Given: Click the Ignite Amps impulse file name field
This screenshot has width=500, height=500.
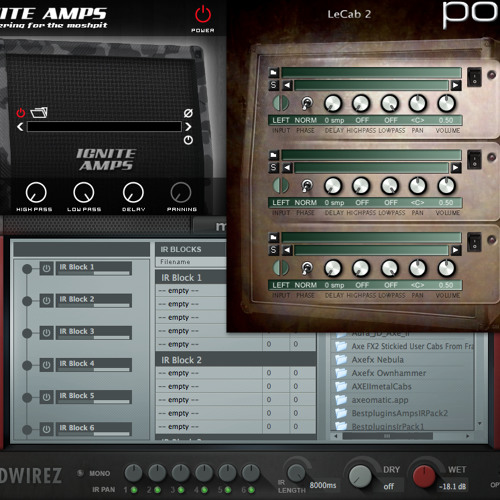Looking at the screenshot, I should pyautogui.click(x=104, y=127).
